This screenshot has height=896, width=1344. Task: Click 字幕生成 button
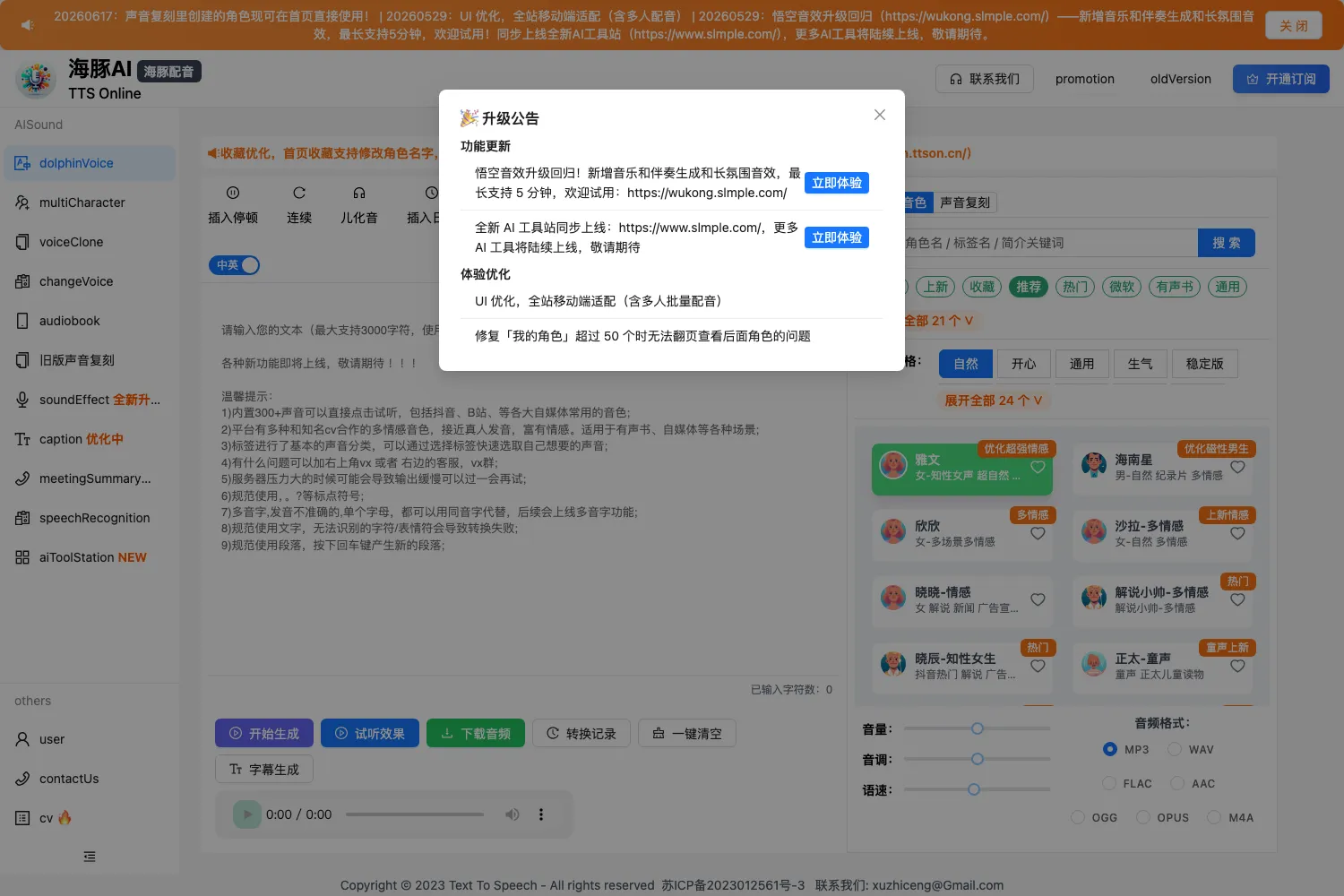pyautogui.click(x=264, y=769)
